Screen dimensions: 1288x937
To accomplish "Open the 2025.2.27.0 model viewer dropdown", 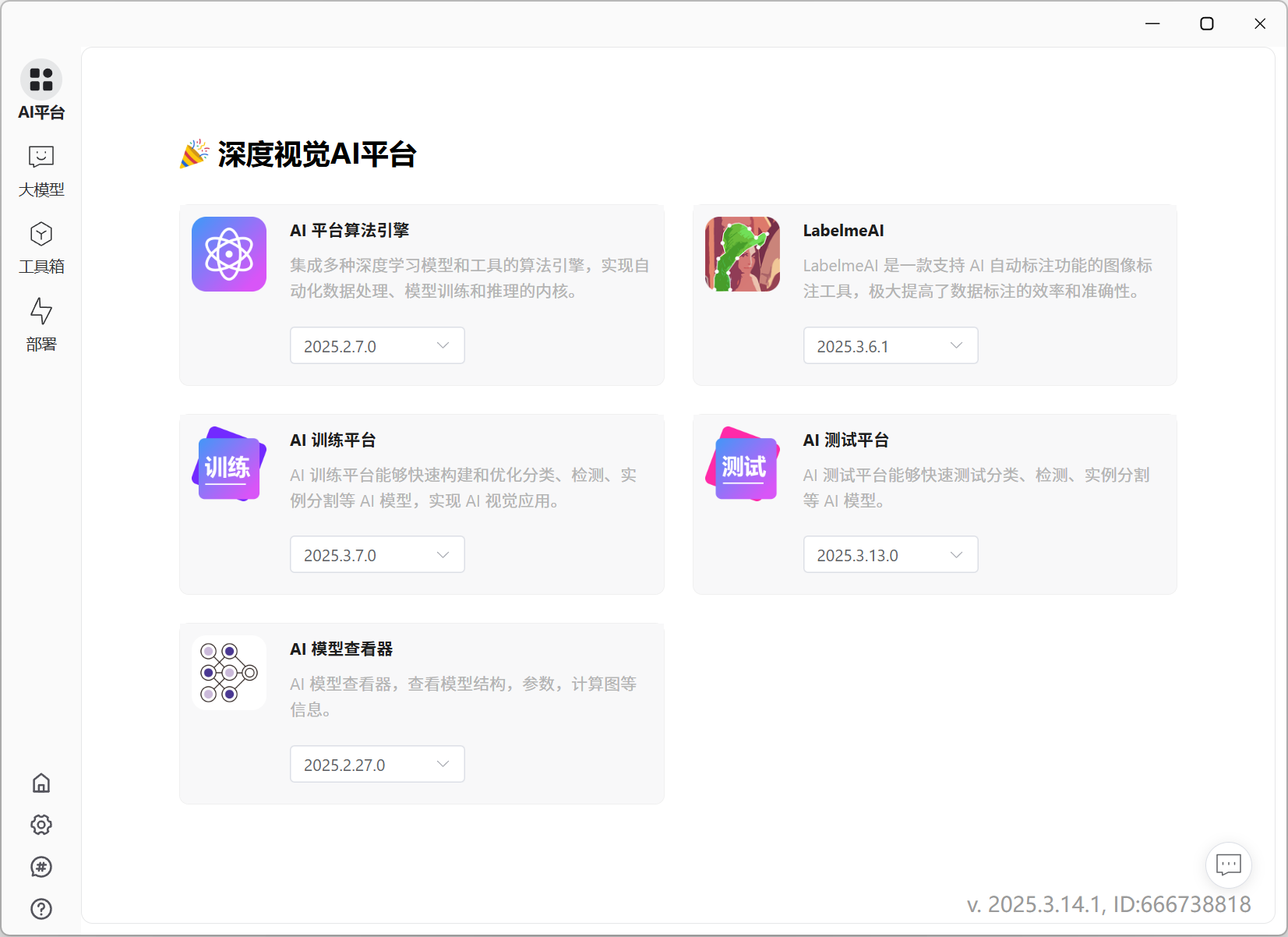I will click(377, 764).
